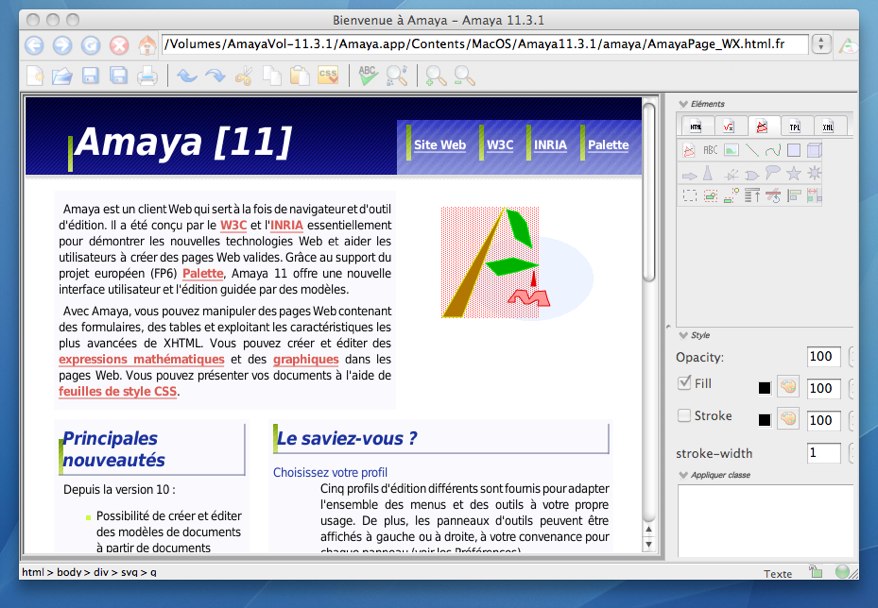Switch to the MathML elements tab

pos(729,127)
